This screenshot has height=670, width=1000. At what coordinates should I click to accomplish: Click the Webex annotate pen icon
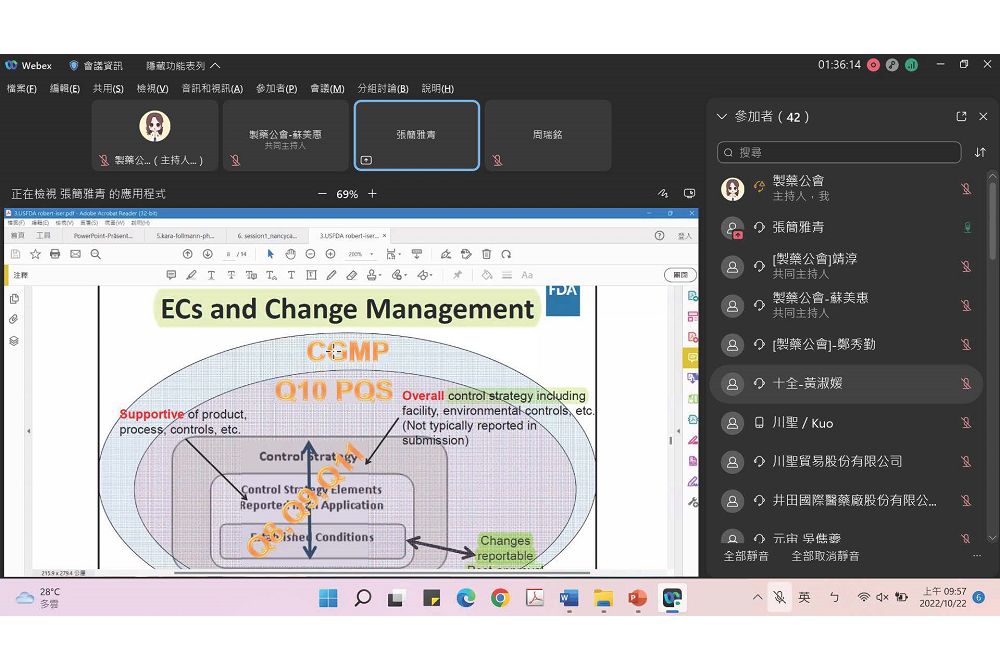pyautogui.click(x=663, y=193)
